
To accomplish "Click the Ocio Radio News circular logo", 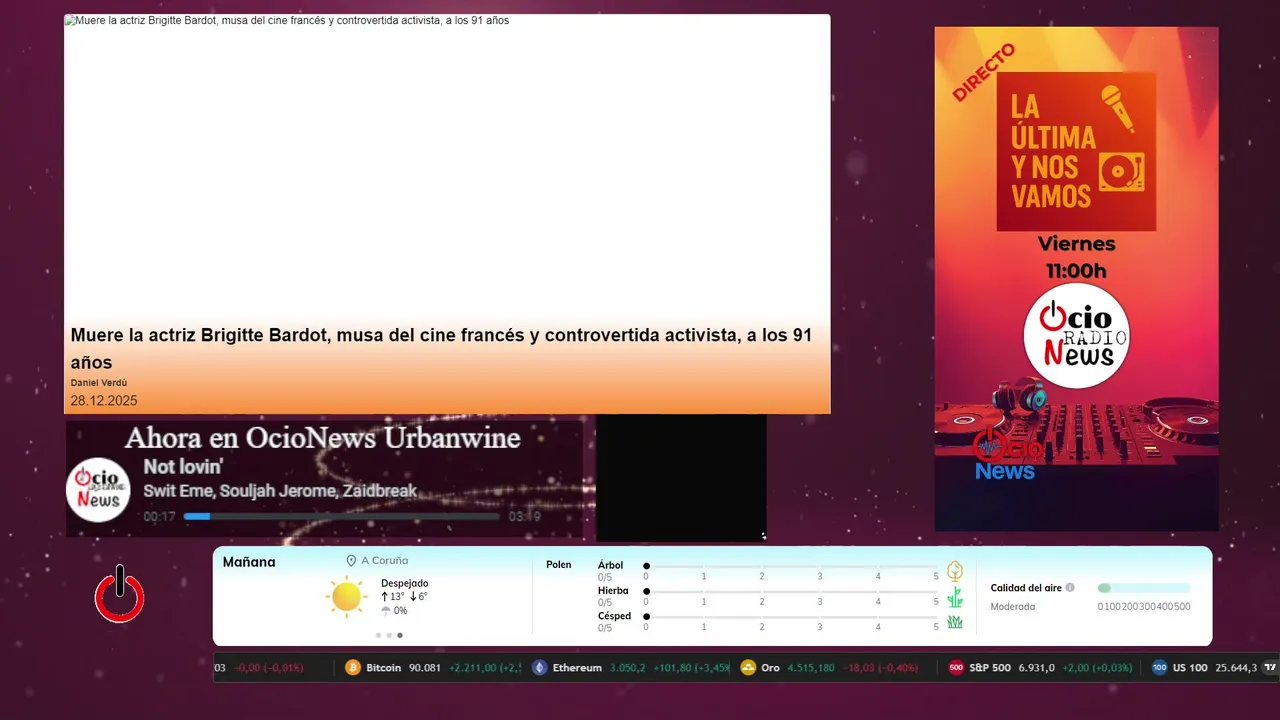I will click(1076, 336).
